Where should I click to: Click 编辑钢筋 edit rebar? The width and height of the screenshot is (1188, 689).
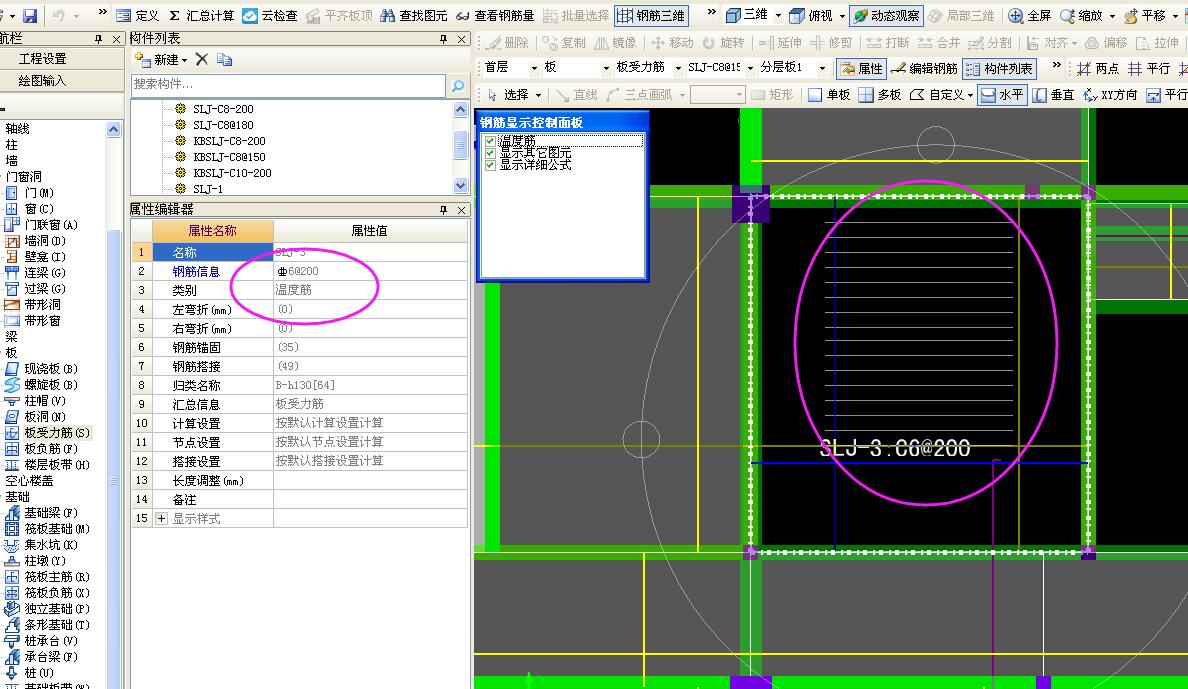click(x=924, y=68)
